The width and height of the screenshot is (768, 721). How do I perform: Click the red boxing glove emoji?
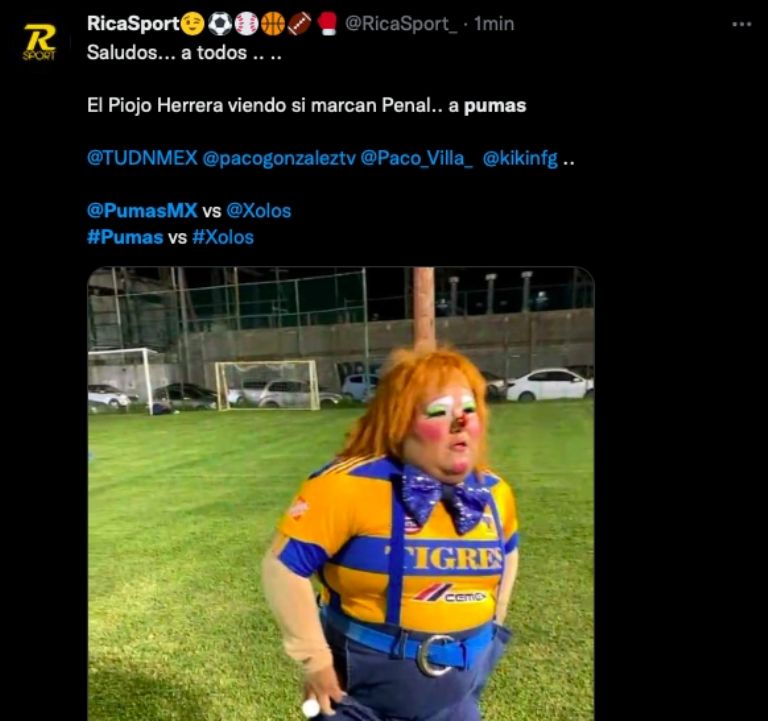coord(327,24)
